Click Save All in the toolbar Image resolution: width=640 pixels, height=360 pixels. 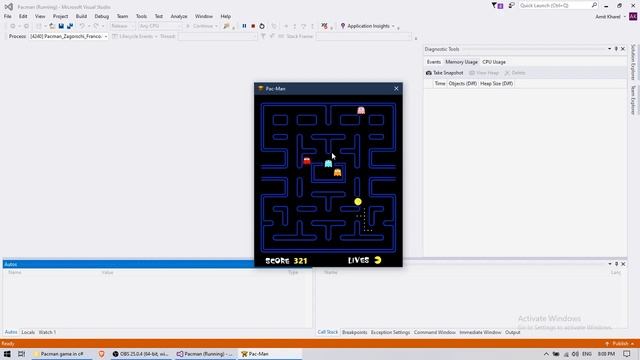point(70,26)
